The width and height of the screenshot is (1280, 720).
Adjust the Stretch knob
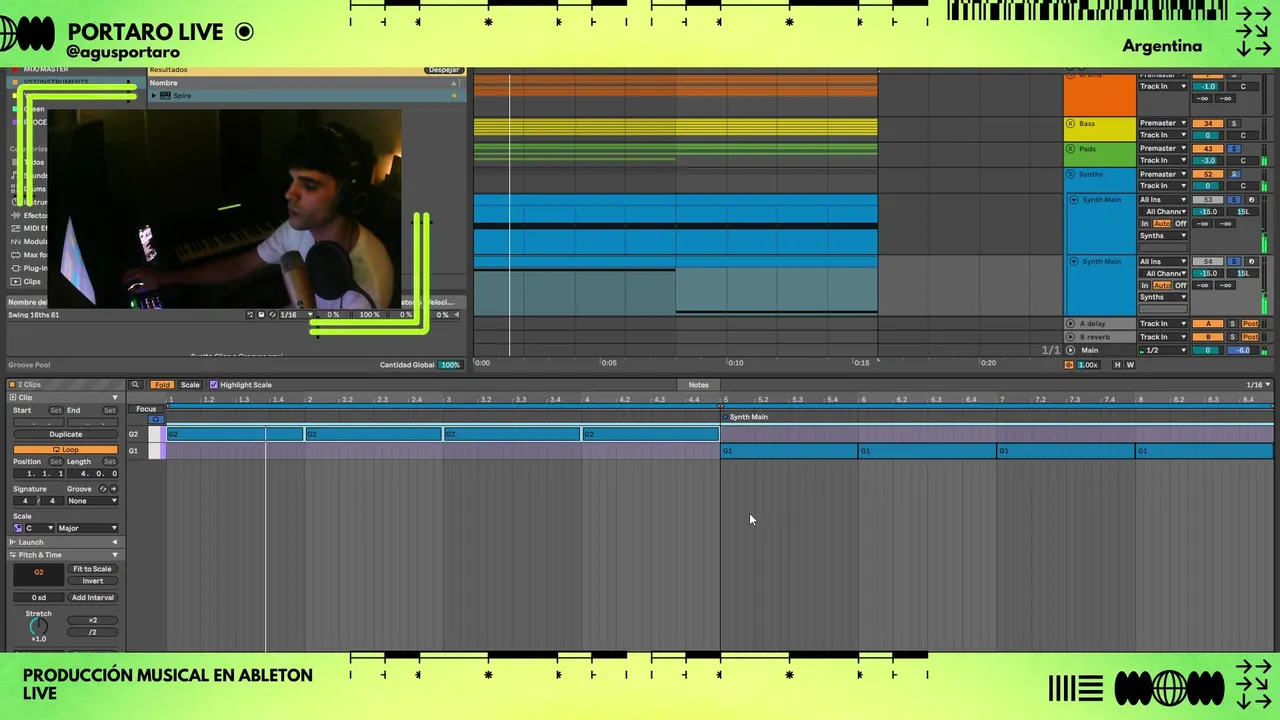pyautogui.click(x=38, y=627)
